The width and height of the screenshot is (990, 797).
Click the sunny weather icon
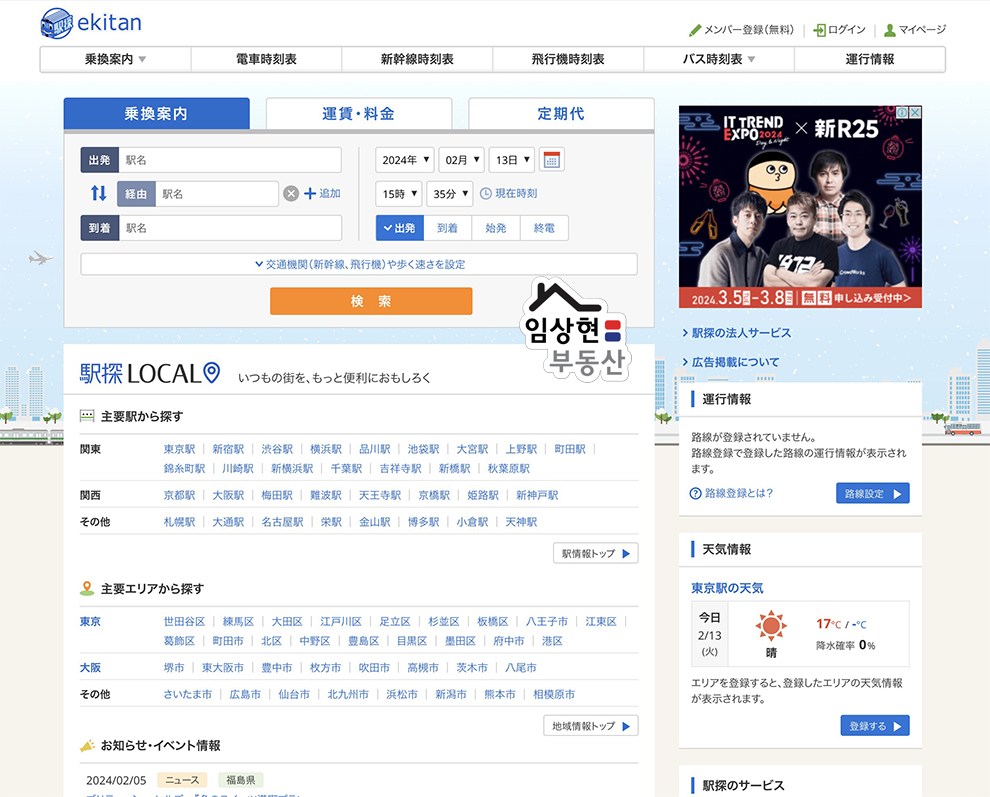(x=771, y=626)
